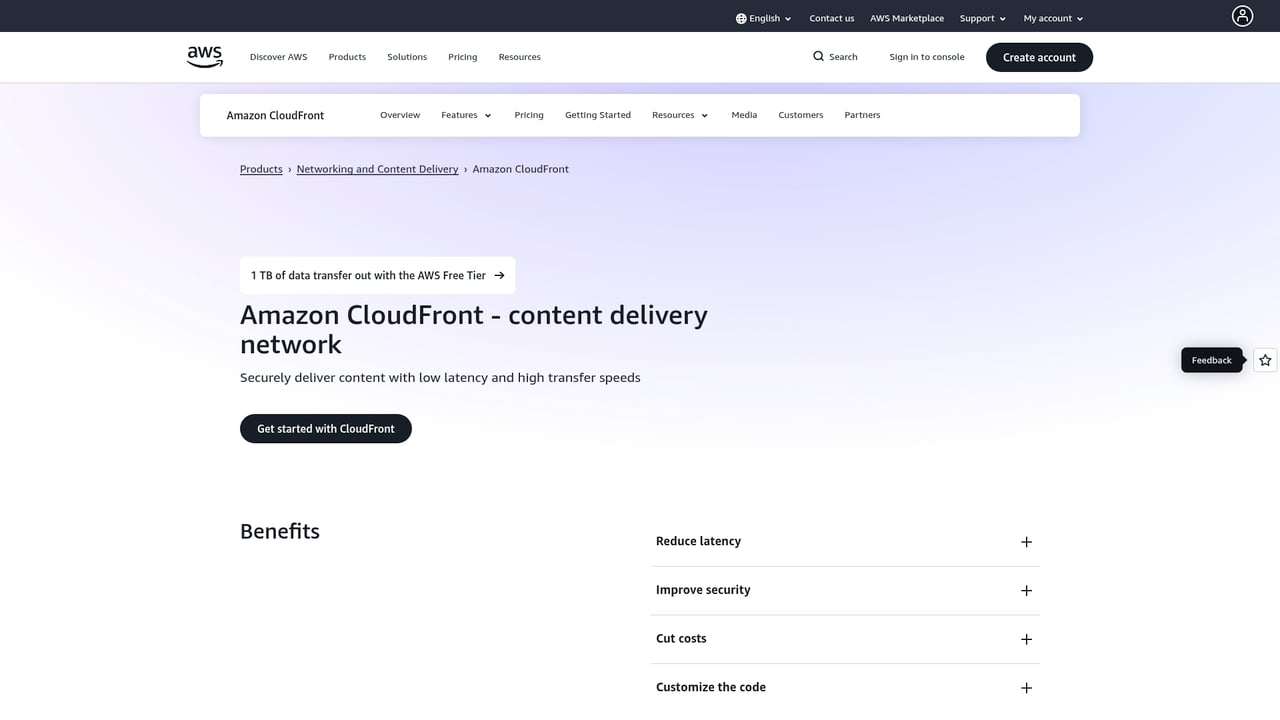Click Get started with CloudFront
The height and width of the screenshot is (720, 1280).
(325, 428)
